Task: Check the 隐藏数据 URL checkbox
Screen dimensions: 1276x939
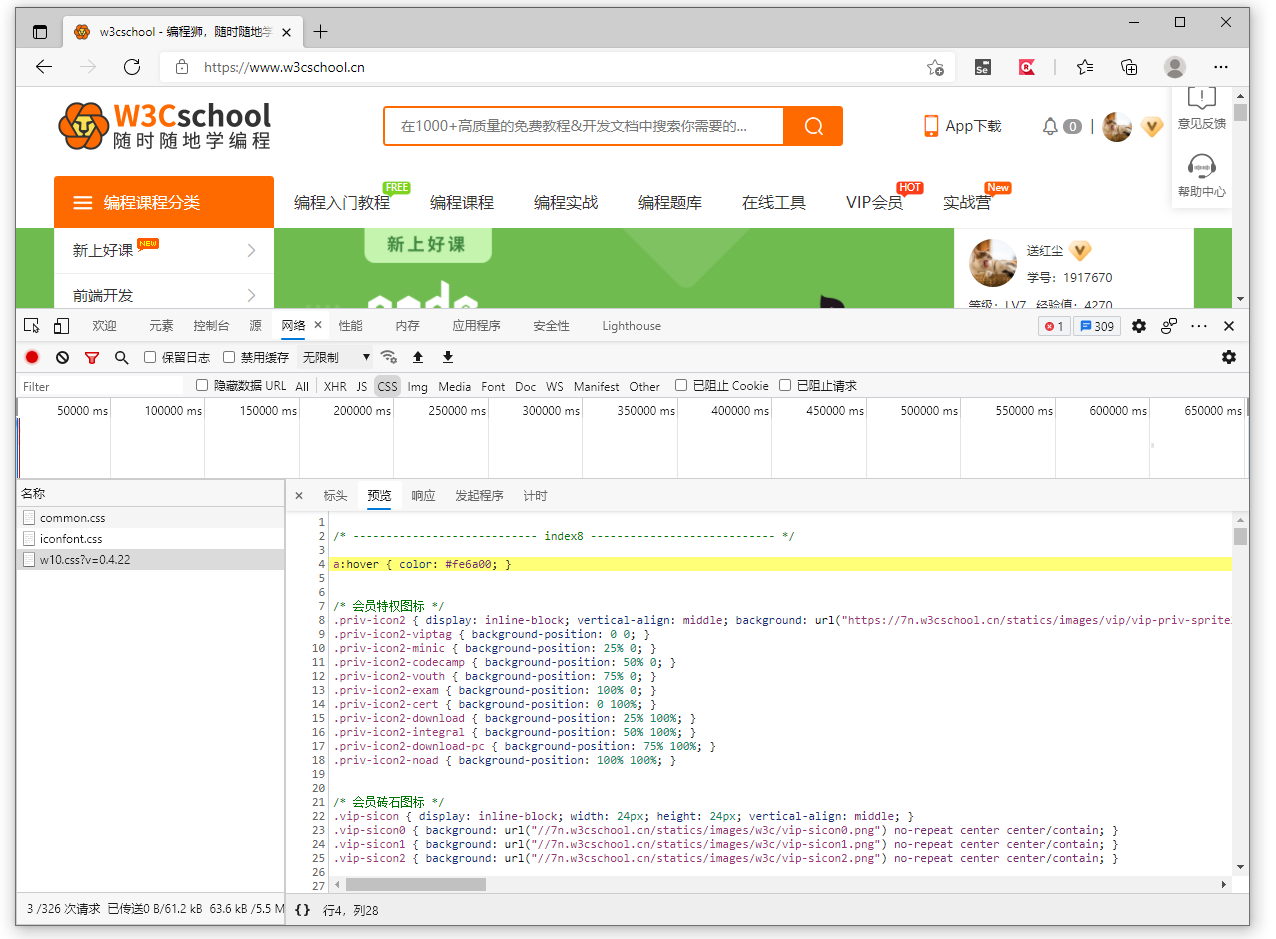Action: 202,385
